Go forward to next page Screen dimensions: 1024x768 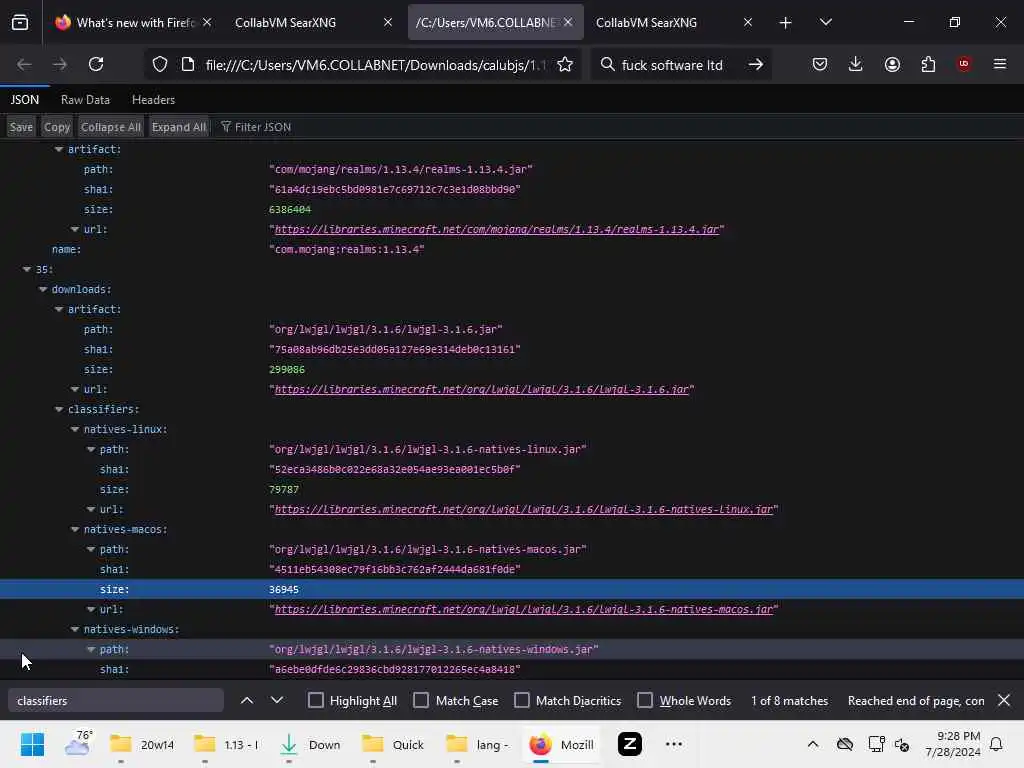tap(59, 64)
